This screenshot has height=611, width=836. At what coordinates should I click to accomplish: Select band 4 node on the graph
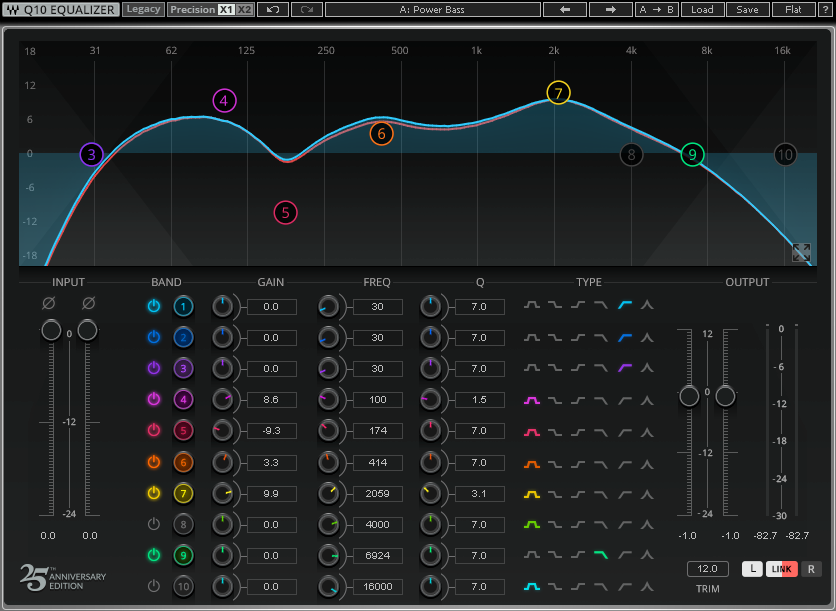[224, 101]
